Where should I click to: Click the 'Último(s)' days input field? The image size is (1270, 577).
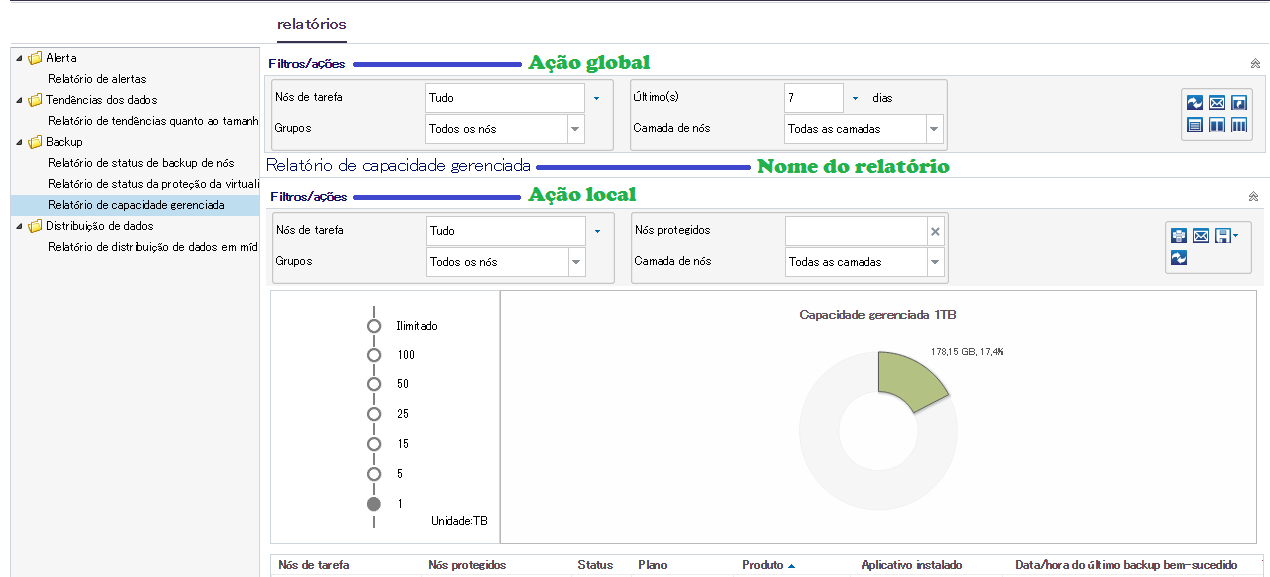click(813, 98)
